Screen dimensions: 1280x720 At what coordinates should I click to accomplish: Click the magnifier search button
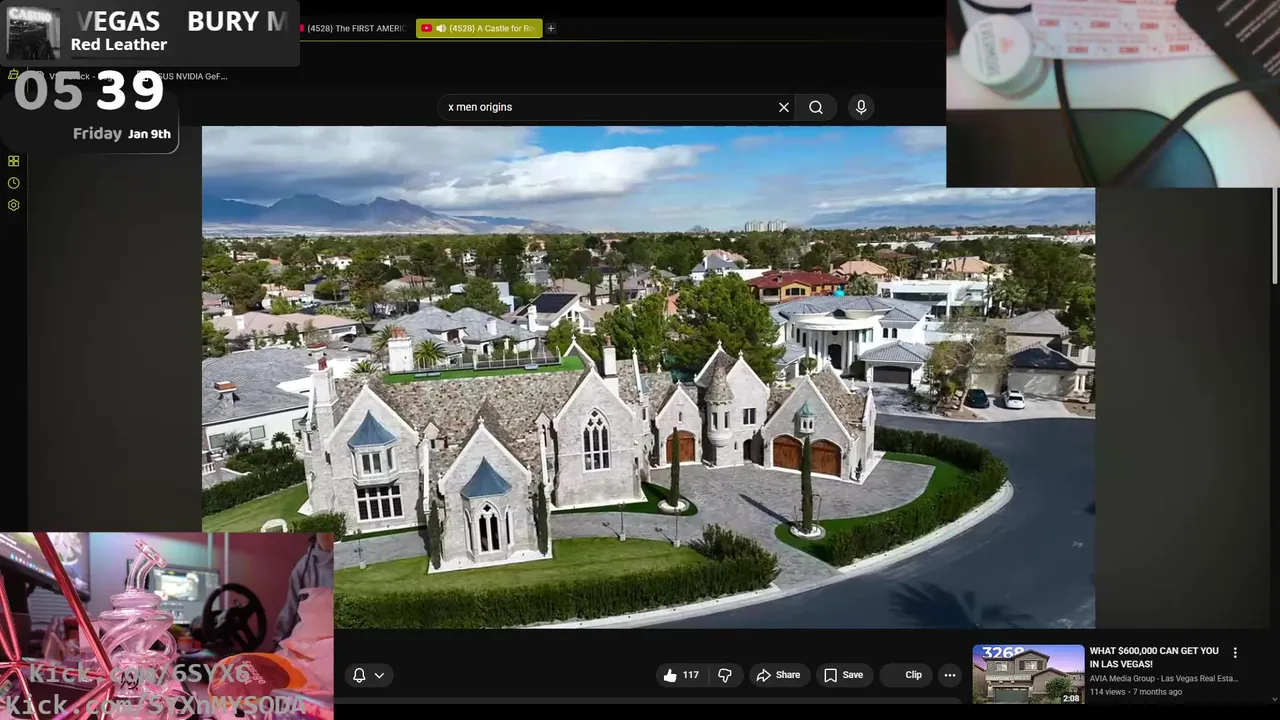point(816,107)
